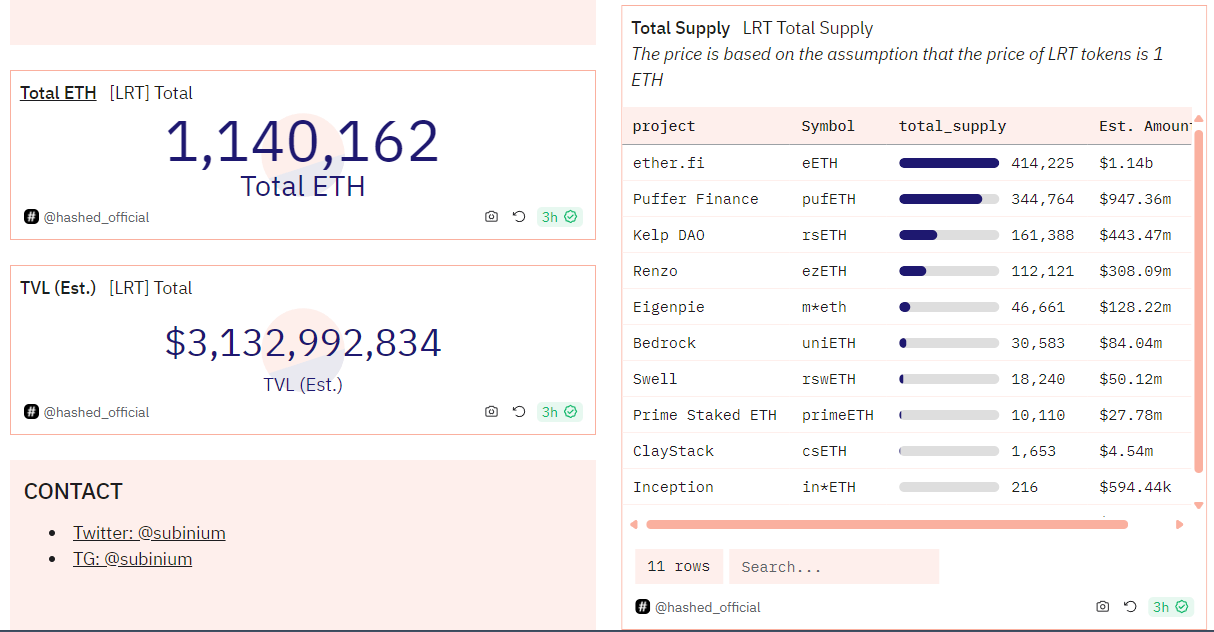Image resolution: width=1214 pixels, height=632 pixels.
Task: Open @hashed_official link on TVL (Est.) card
Action: pyautogui.click(x=96, y=412)
